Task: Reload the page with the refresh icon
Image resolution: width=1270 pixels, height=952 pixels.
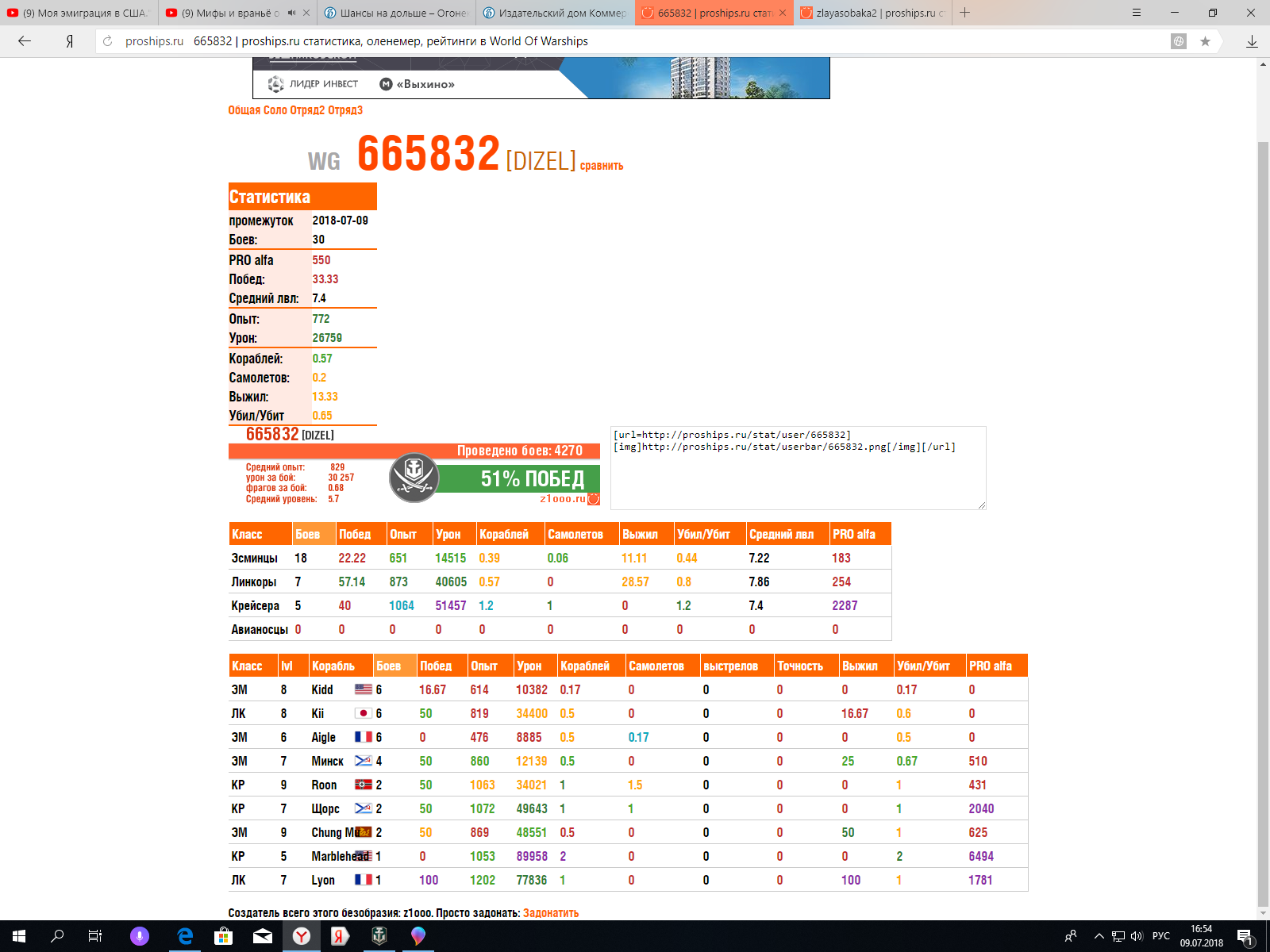Action: click(108, 41)
